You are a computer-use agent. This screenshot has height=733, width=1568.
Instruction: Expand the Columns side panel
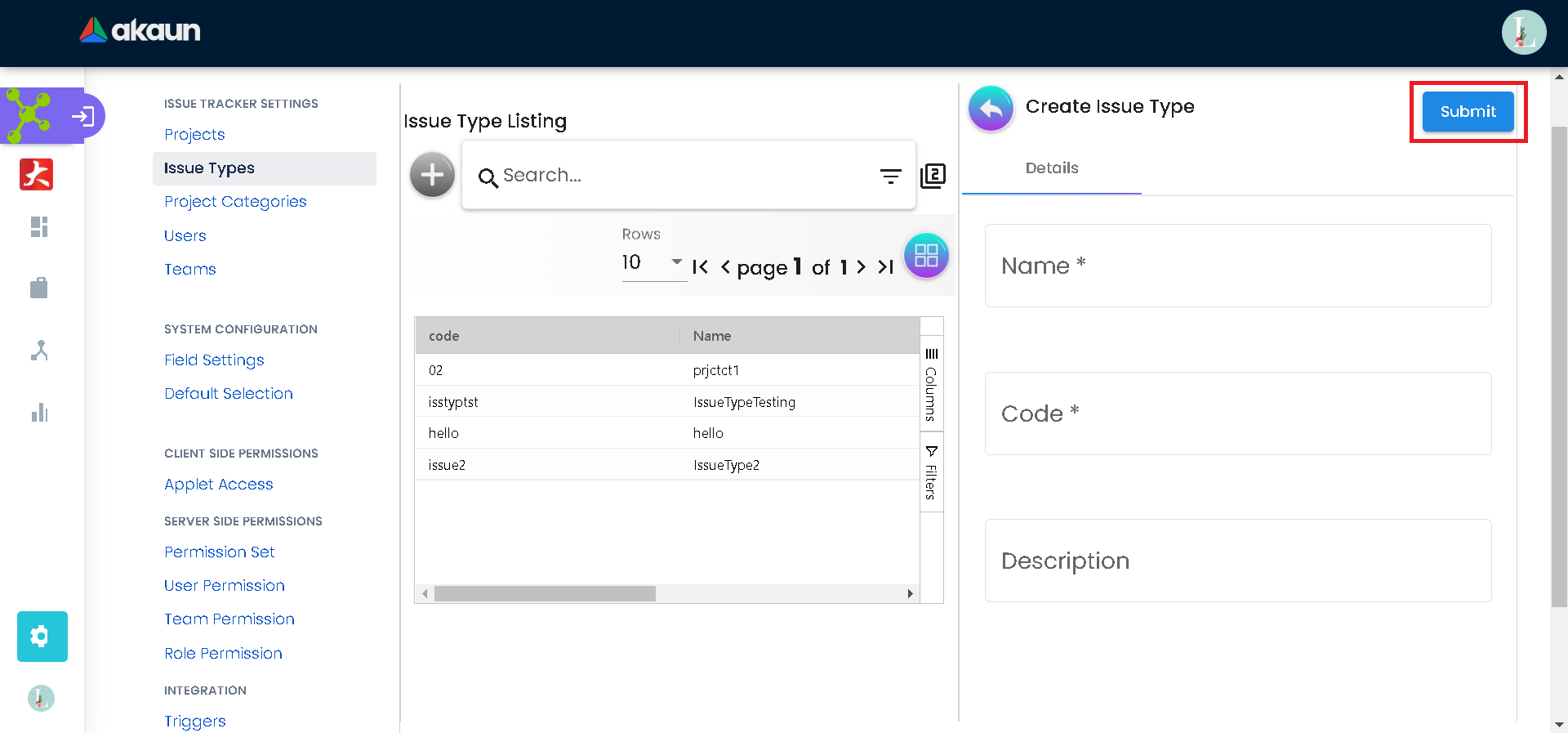931,384
